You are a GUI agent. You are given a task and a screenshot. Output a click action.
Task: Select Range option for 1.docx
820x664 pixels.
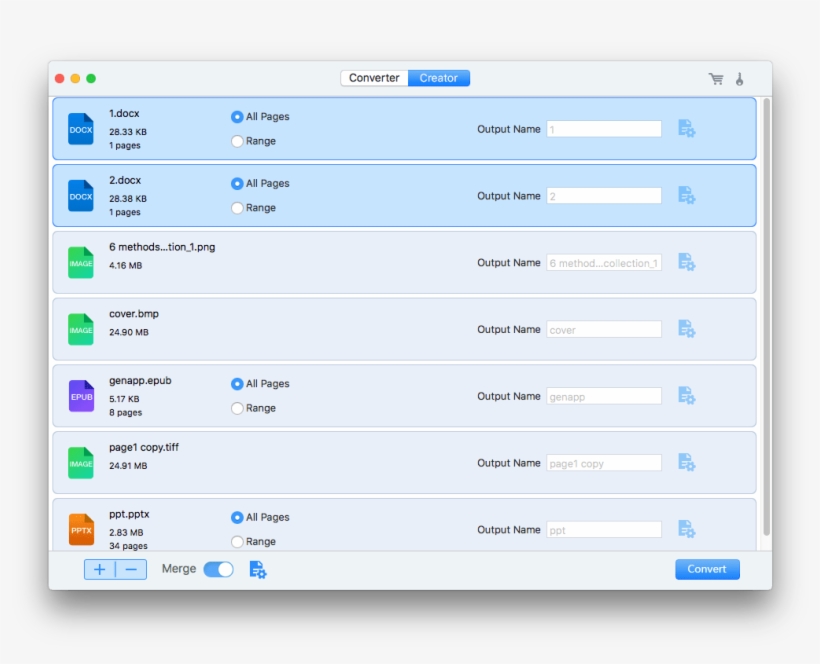[238, 141]
